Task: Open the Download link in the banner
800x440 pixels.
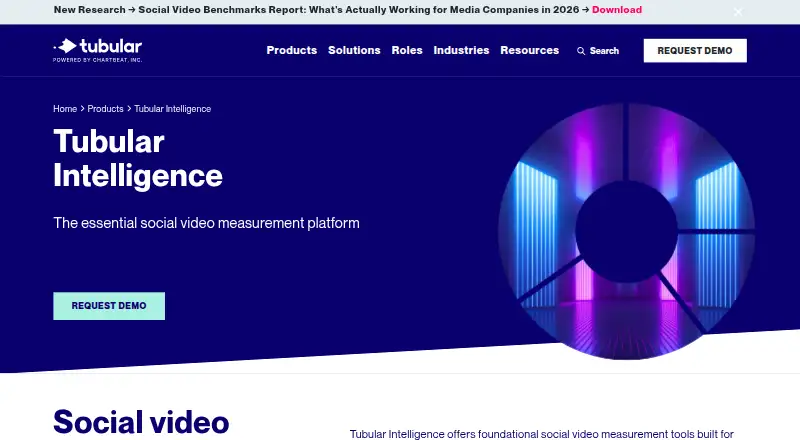Action: point(617,10)
